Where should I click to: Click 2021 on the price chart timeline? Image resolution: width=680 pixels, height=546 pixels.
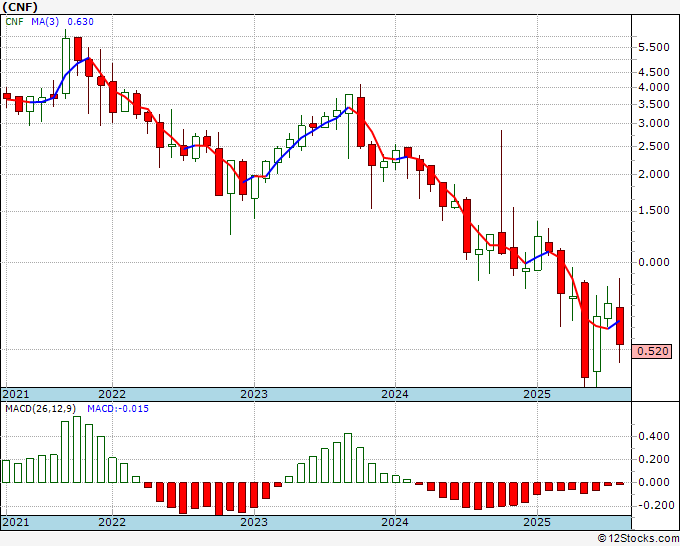click(16, 394)
